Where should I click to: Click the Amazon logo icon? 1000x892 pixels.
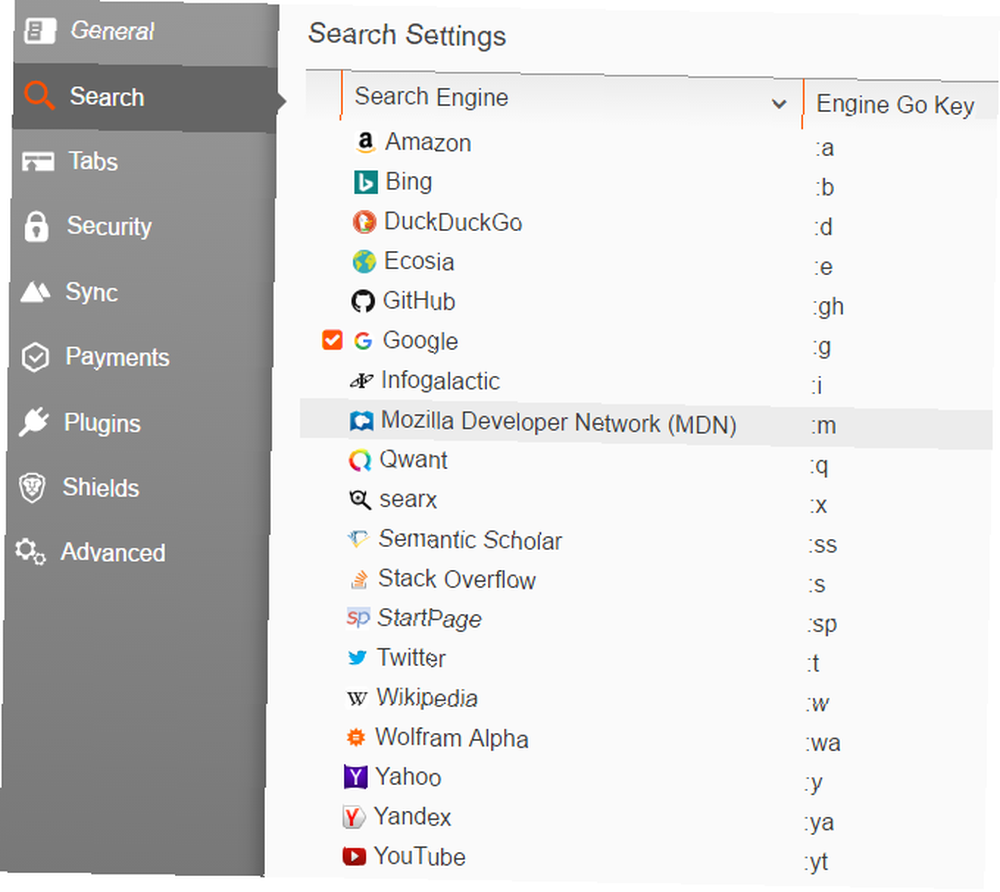click(x=365, y=142)
